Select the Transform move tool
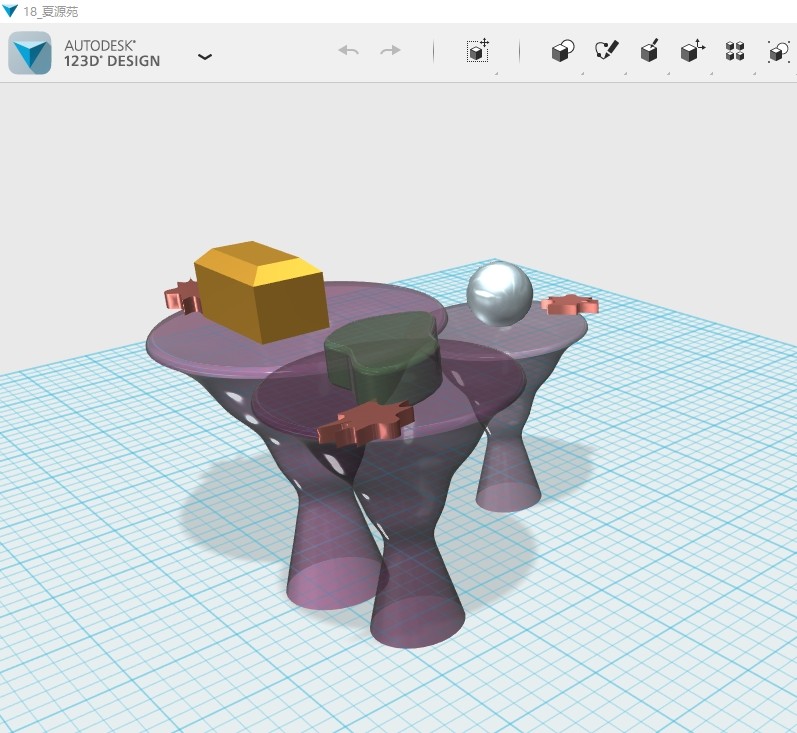 pyautogui.click(x=478, y=50)
